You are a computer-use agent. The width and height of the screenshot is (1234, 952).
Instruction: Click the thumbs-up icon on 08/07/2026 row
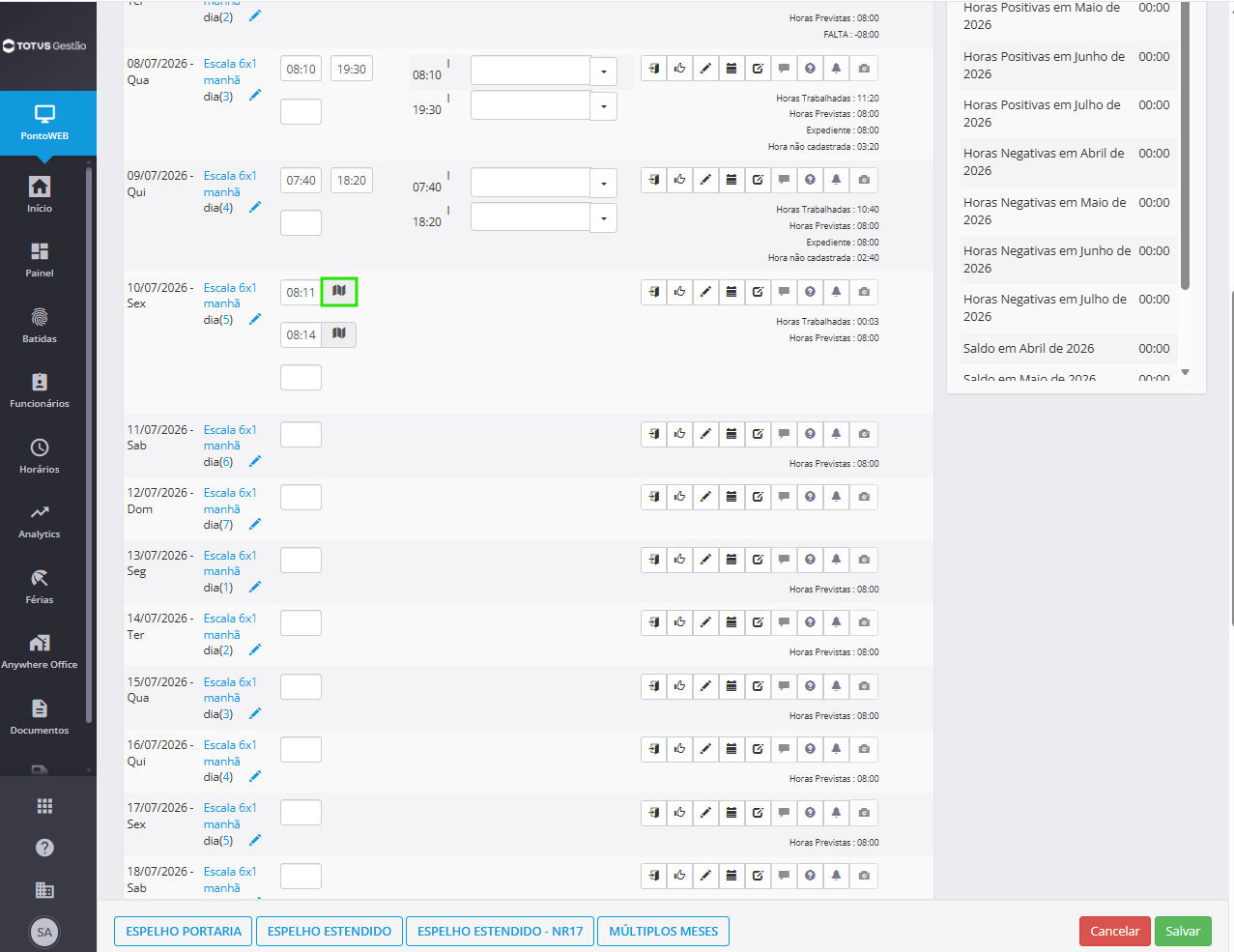tap(680, 69)
